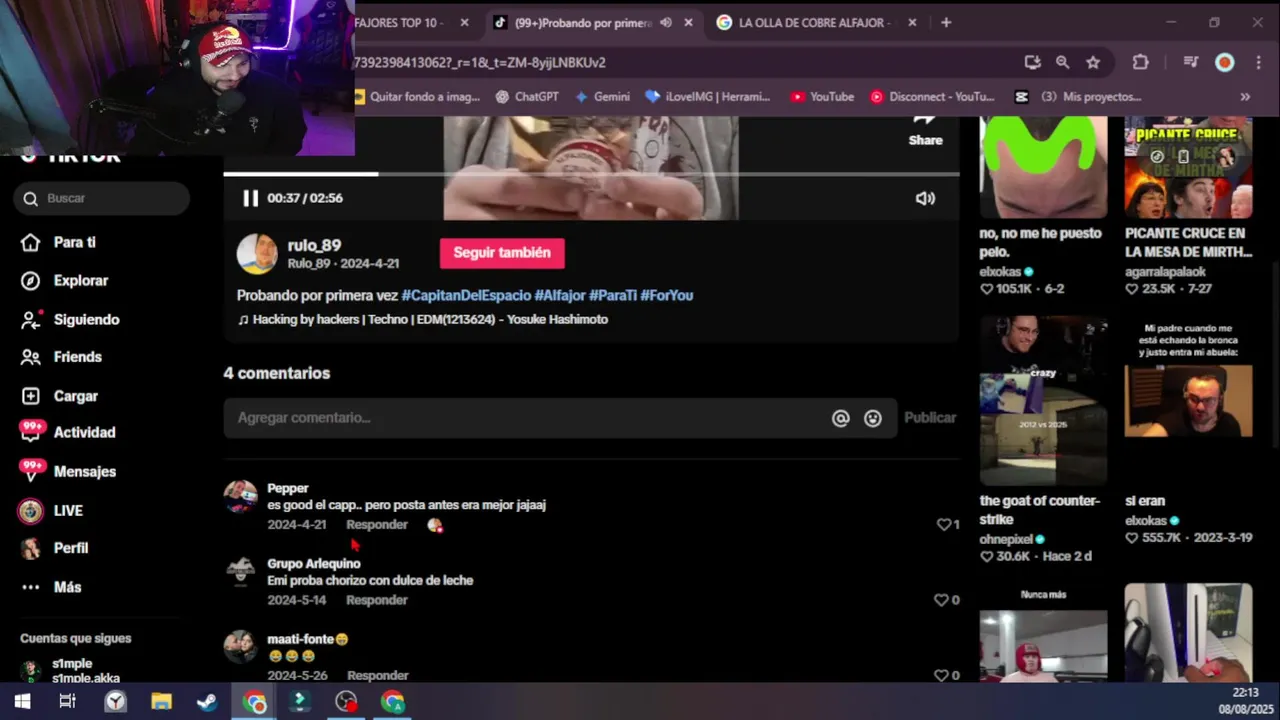
Task: Click the Publicar button
Action: tap(930, 418)
